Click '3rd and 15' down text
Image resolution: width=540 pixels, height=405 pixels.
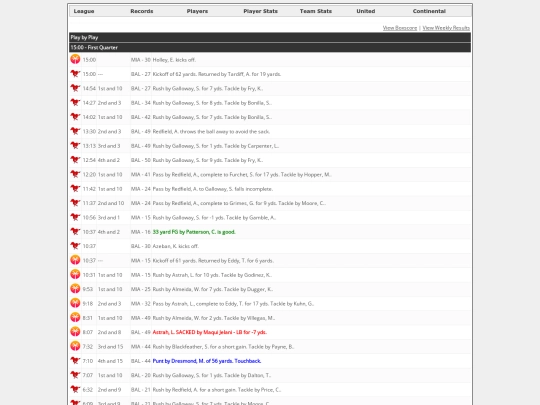tap(110, 347)
